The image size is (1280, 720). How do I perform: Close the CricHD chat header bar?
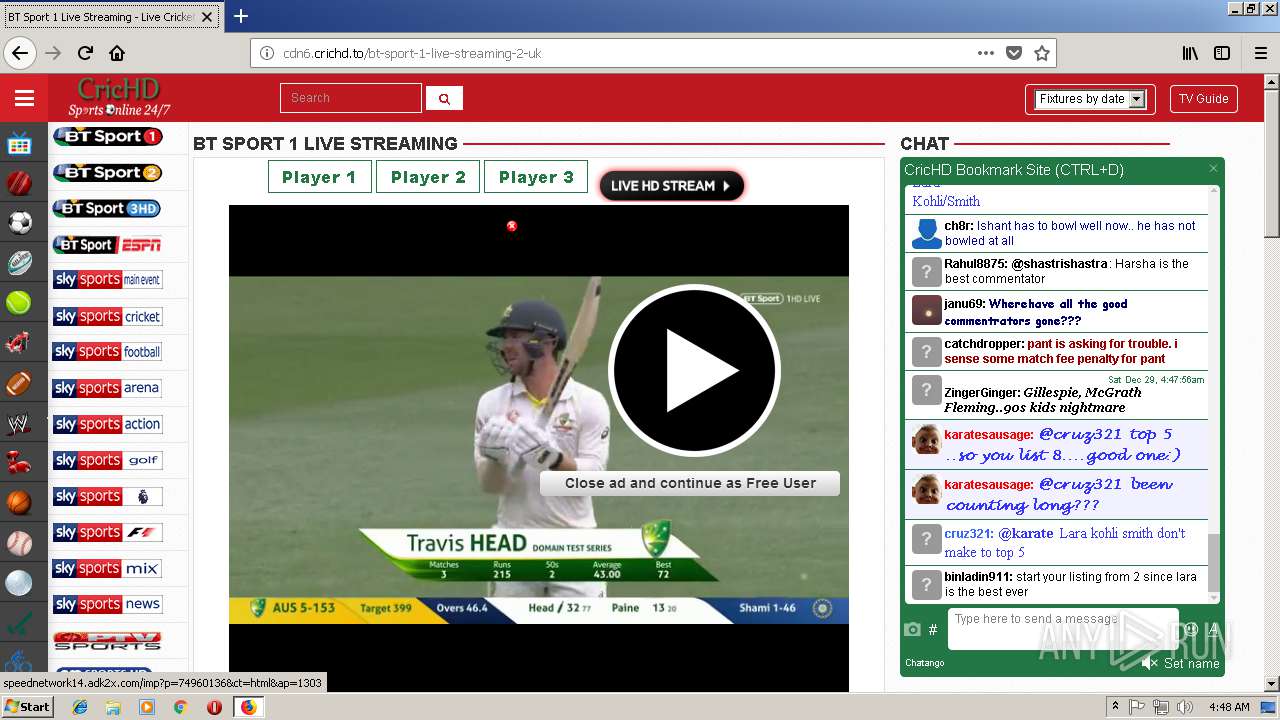point(1213,169)
